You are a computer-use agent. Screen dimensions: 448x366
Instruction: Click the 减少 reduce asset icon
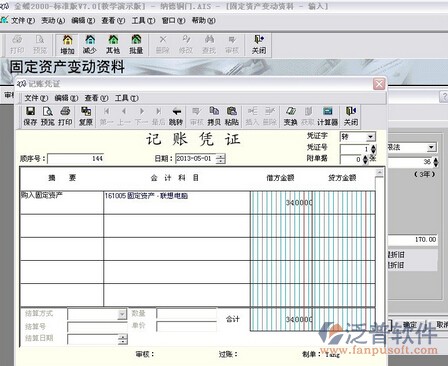click(x=90, y=45)
